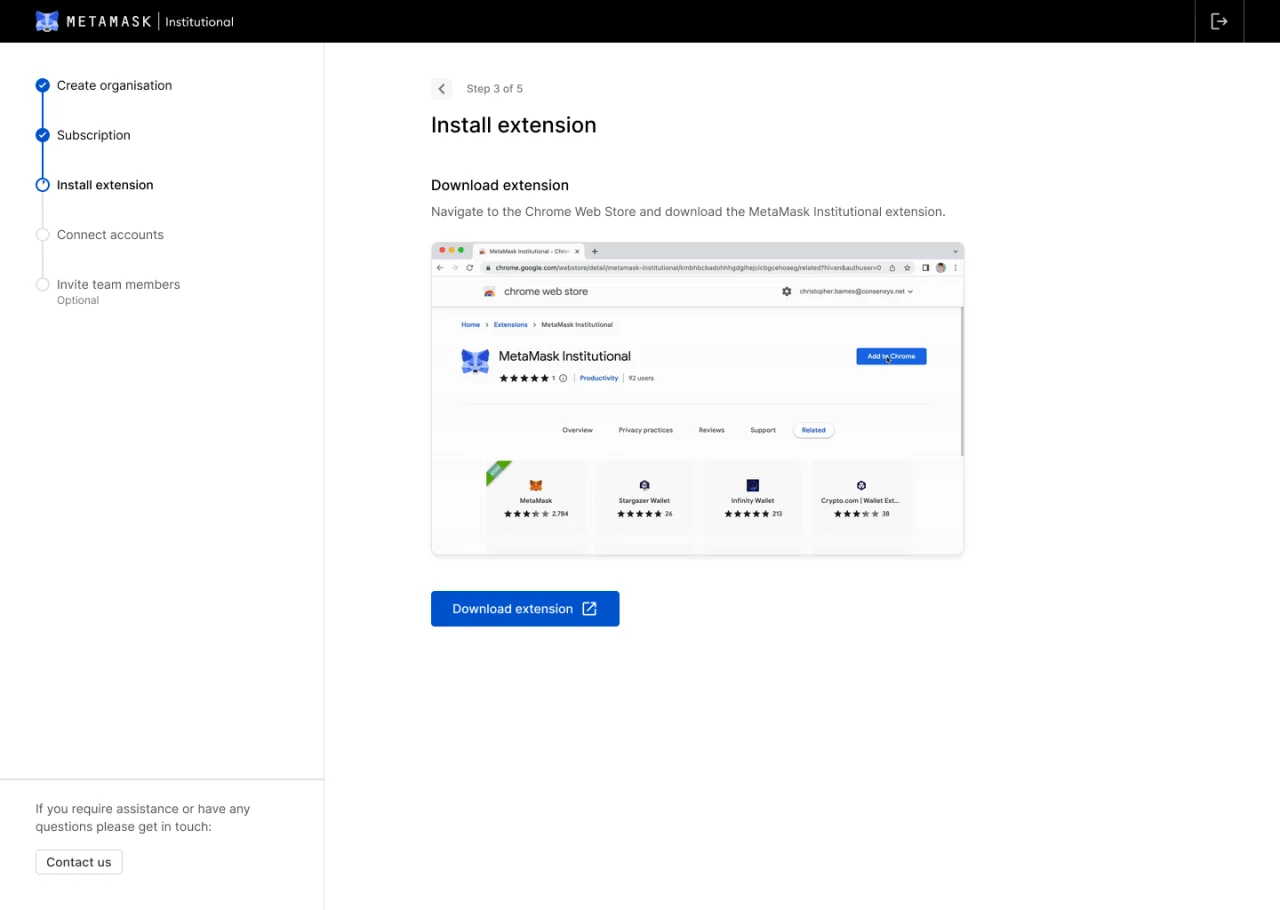Image resolution: width=1280 pixels, height=910 pixels.
Task: Click the Optional label under Invite team members
Action: (x=78, y=301)
